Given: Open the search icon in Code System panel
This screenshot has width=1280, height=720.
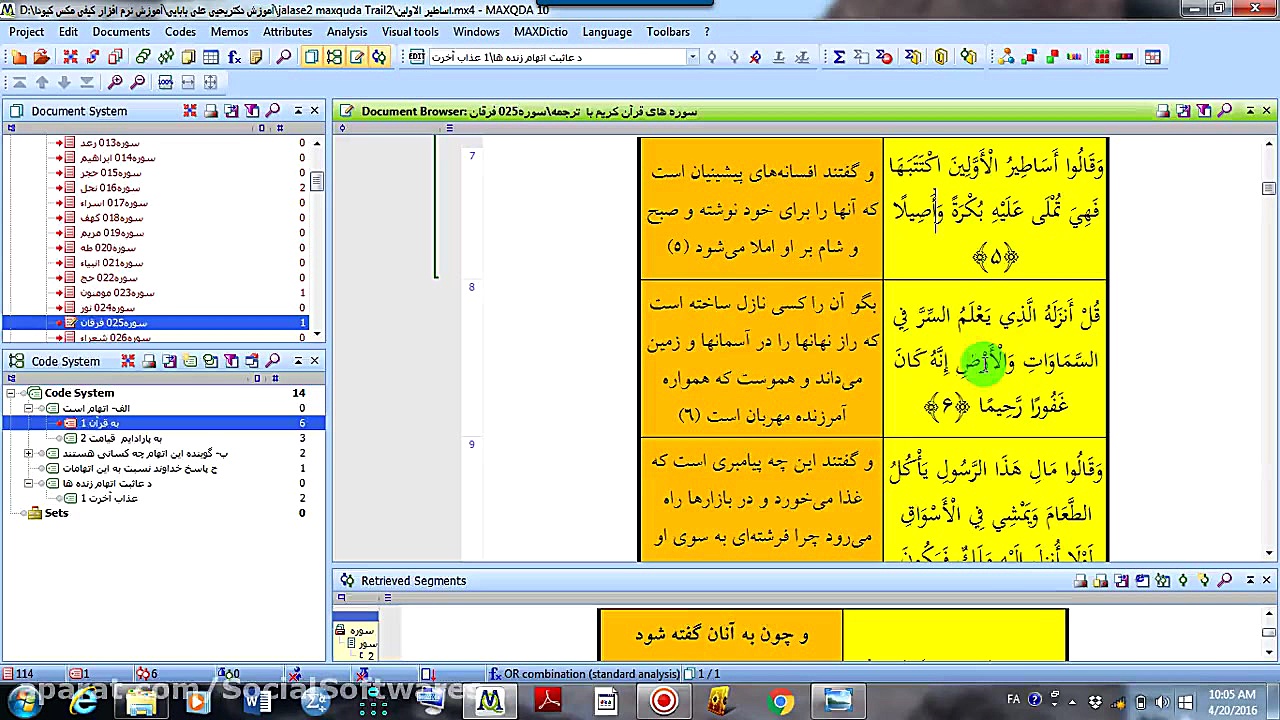Looking at the screenshot, I should click(273, 361).
